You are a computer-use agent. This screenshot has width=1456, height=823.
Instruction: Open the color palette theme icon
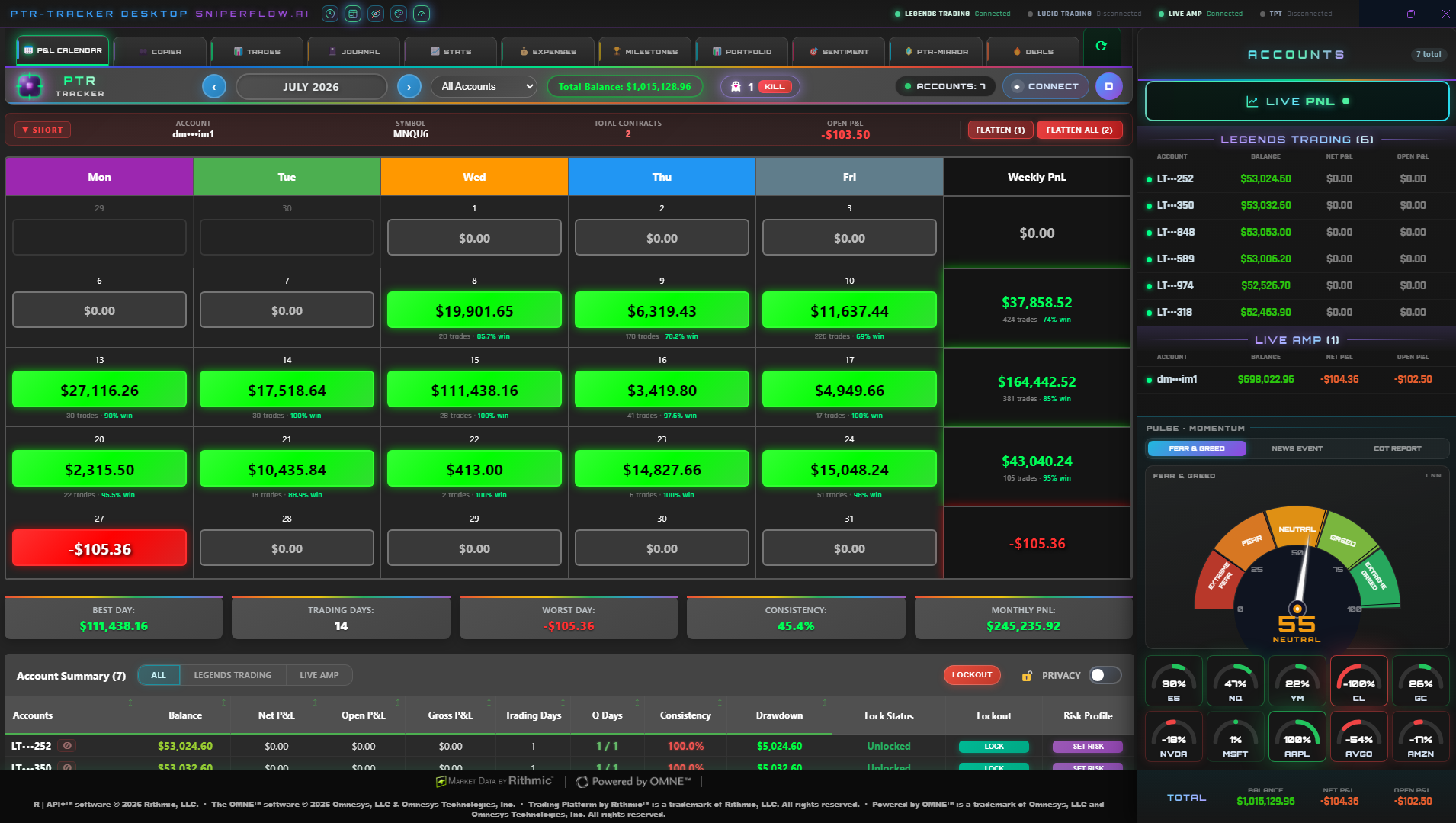click(x=399, y=14)
